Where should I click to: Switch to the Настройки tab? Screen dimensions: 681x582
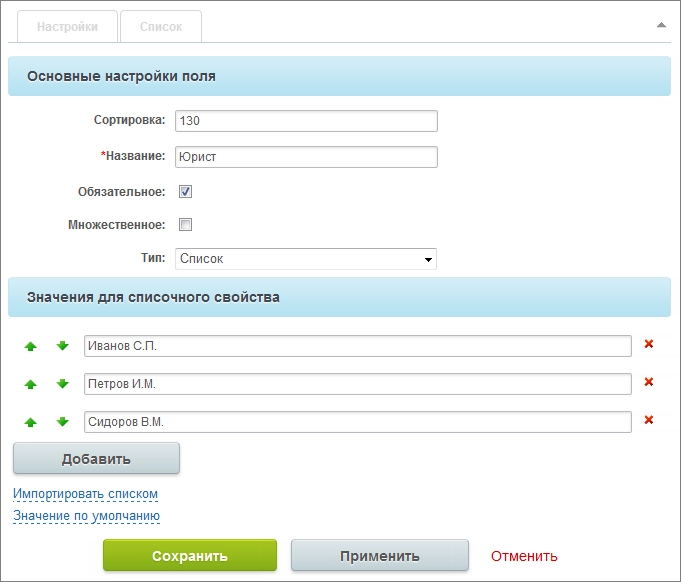67,27
